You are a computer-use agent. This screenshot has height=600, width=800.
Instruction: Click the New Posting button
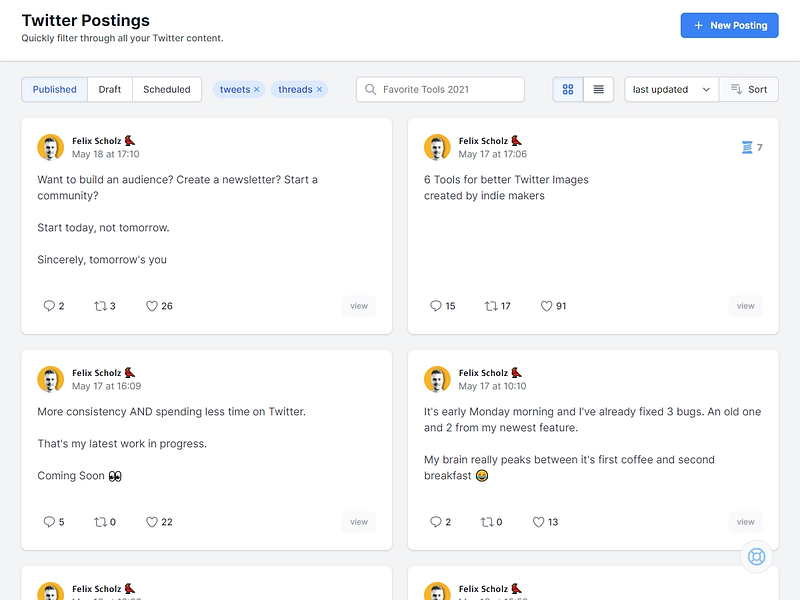pyautogui.click(x=729, y=26)
